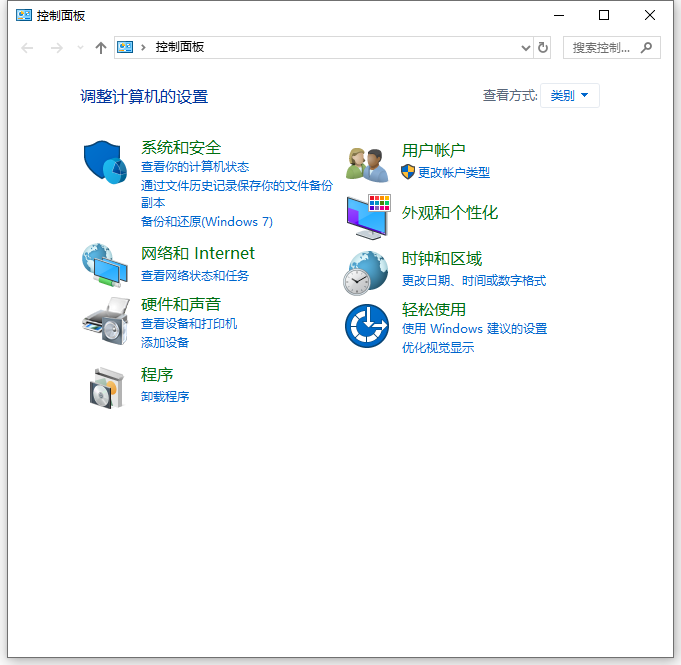This screenshot has width=681, height=665.
Task: Click the search magnifier icon
Action: coord(646,47)
